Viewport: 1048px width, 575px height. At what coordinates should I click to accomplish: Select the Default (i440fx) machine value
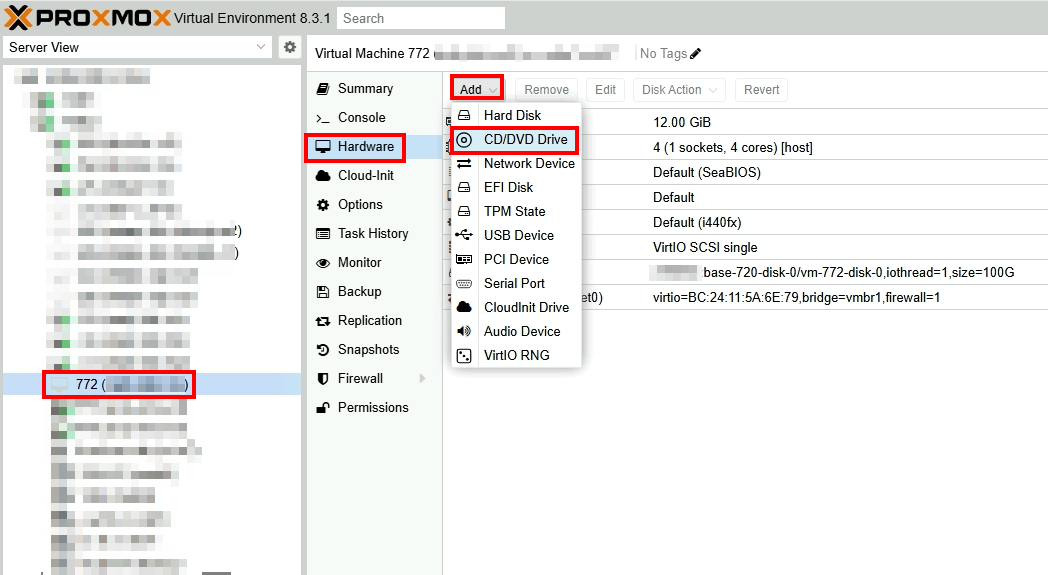pyautogui.click(x=696, y=223)
